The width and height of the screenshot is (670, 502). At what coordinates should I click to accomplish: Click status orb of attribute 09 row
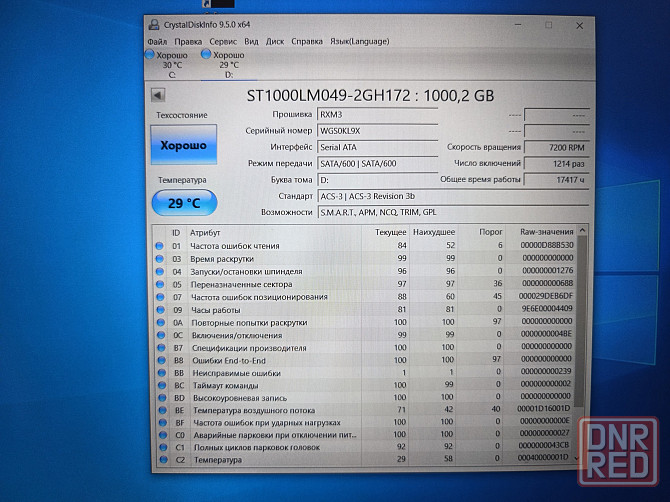pos(161,310)
